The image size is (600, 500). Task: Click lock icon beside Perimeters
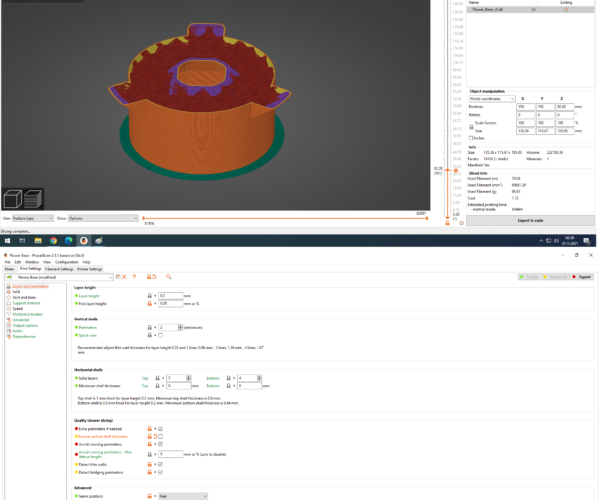point(150,327)
